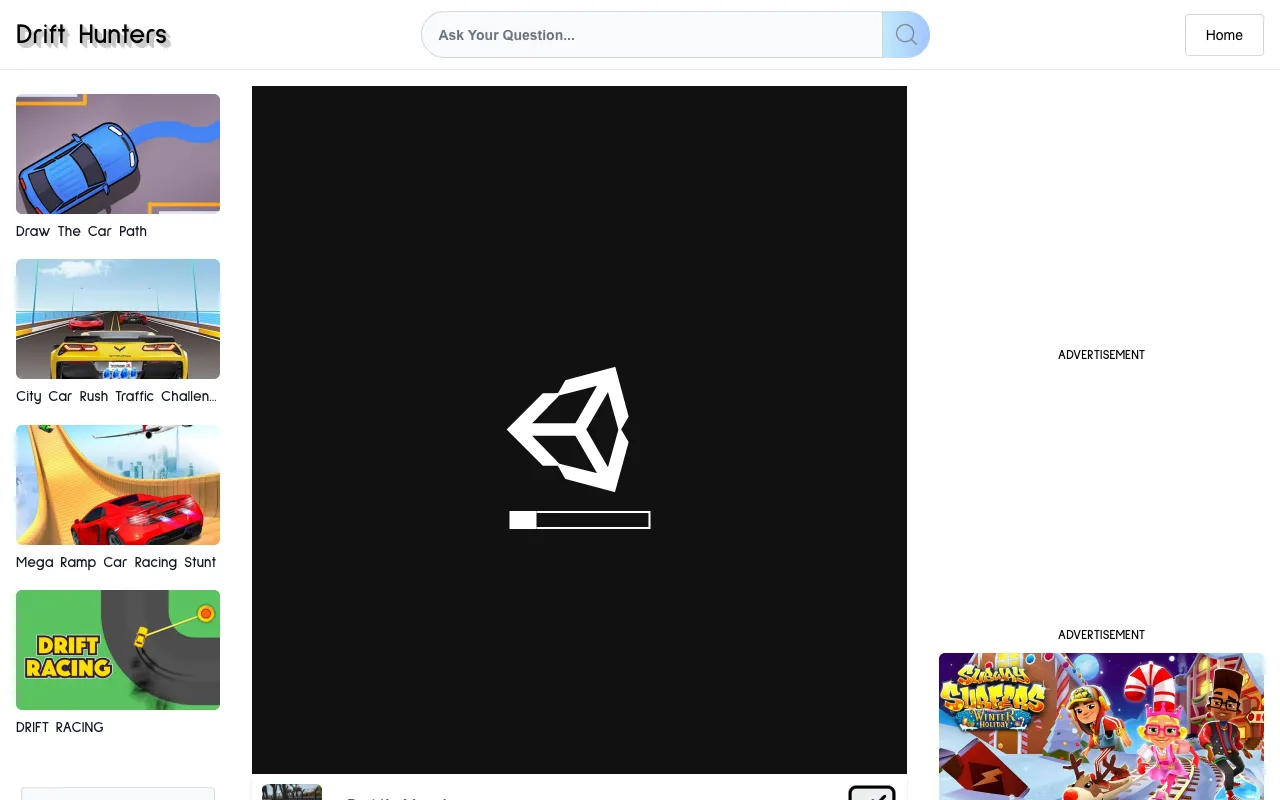Click the DRIFT RACING title text
This screenshot has height=800, width=1280.
(x=60, y=727)
